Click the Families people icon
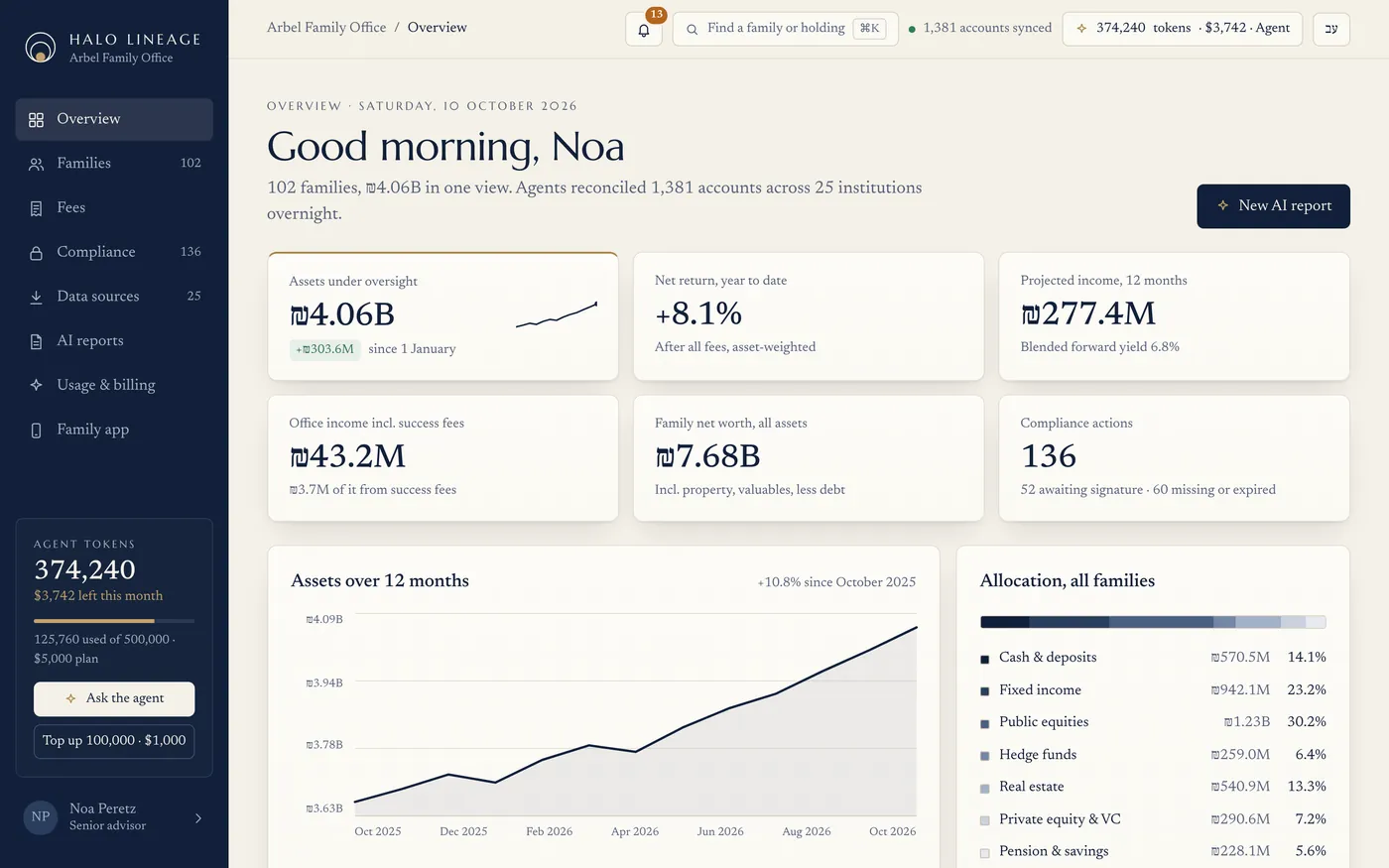 pyautogui.click(x=36, y=164)
